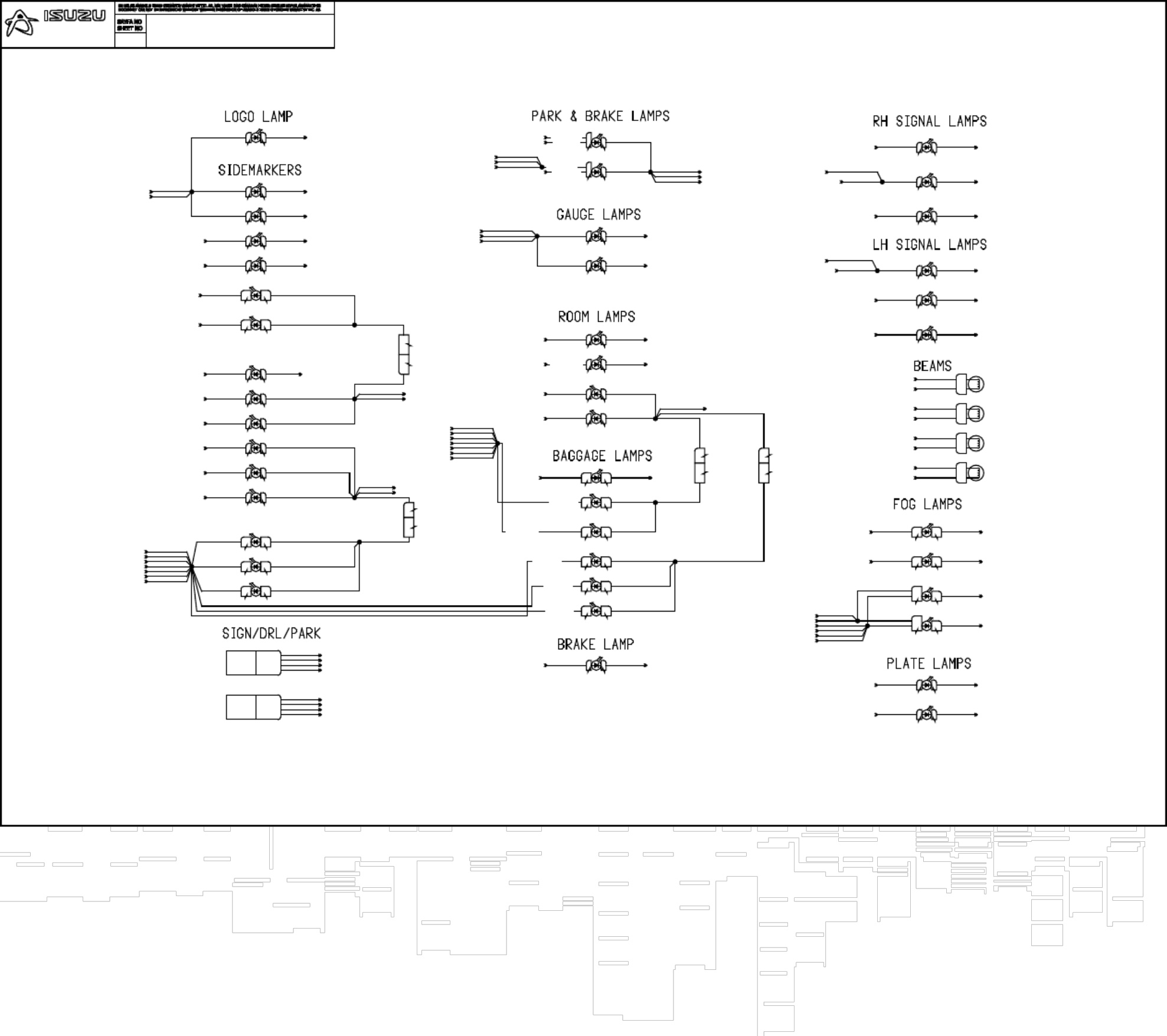This screenshot has width=1167, height=1036.
Task: Select the BAGGAGE LAMPS label
Action: [602, 456]
